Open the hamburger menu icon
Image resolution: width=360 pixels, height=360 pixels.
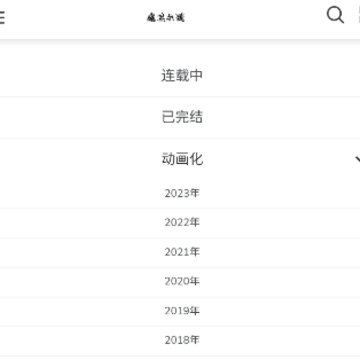coord(2,17)
